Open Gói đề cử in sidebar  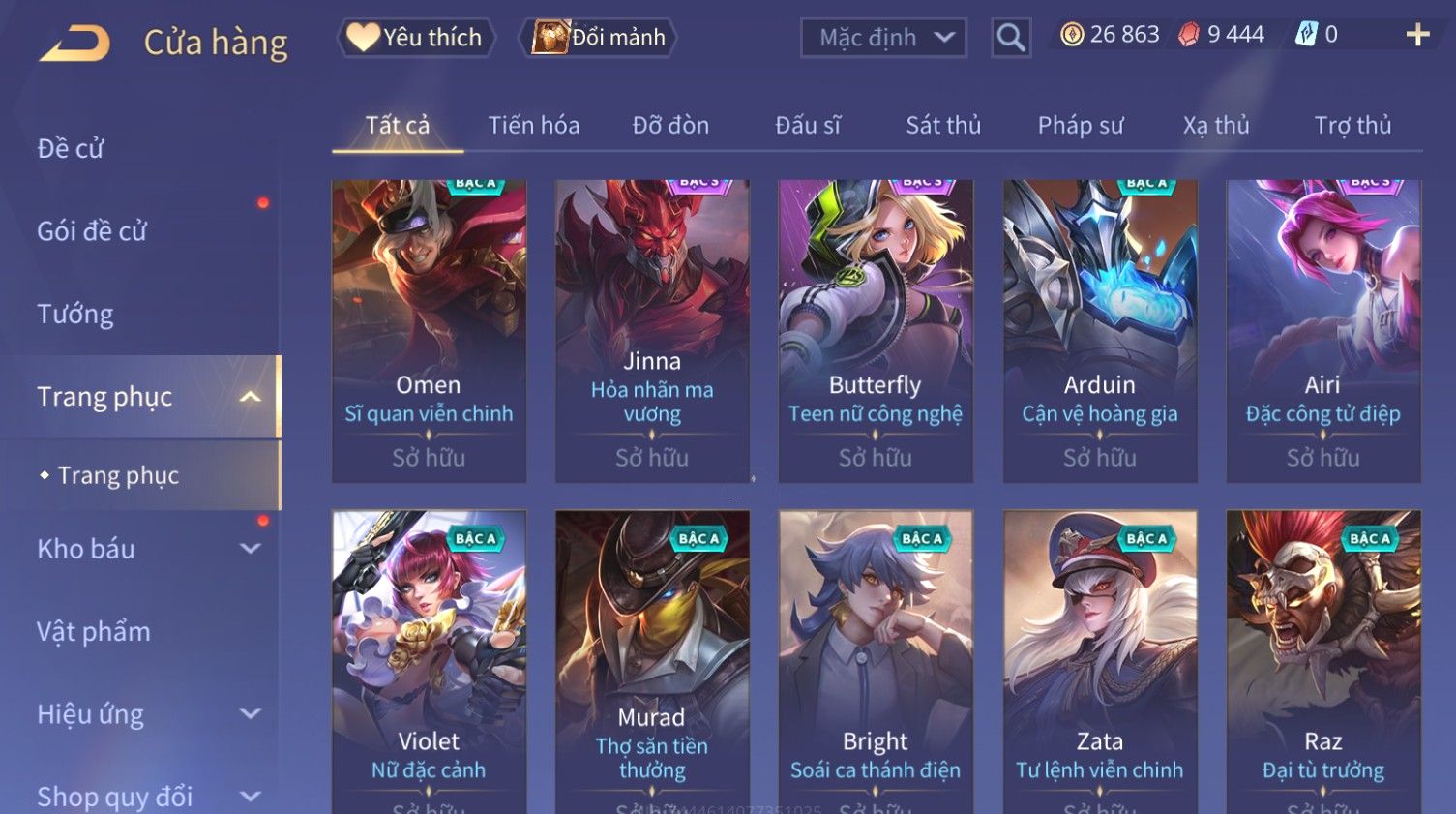(x=92, y=231)
